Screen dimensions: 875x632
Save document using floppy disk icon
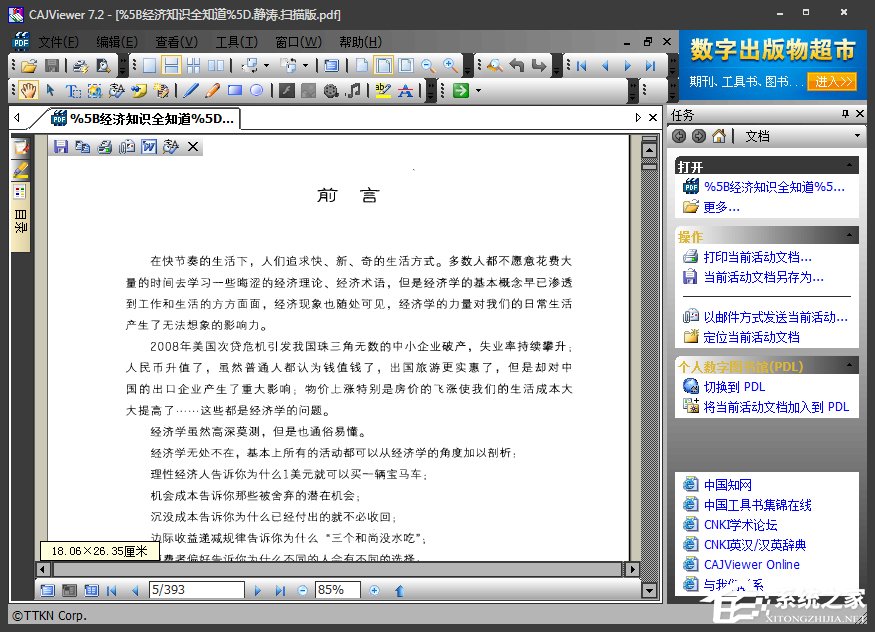62,146
